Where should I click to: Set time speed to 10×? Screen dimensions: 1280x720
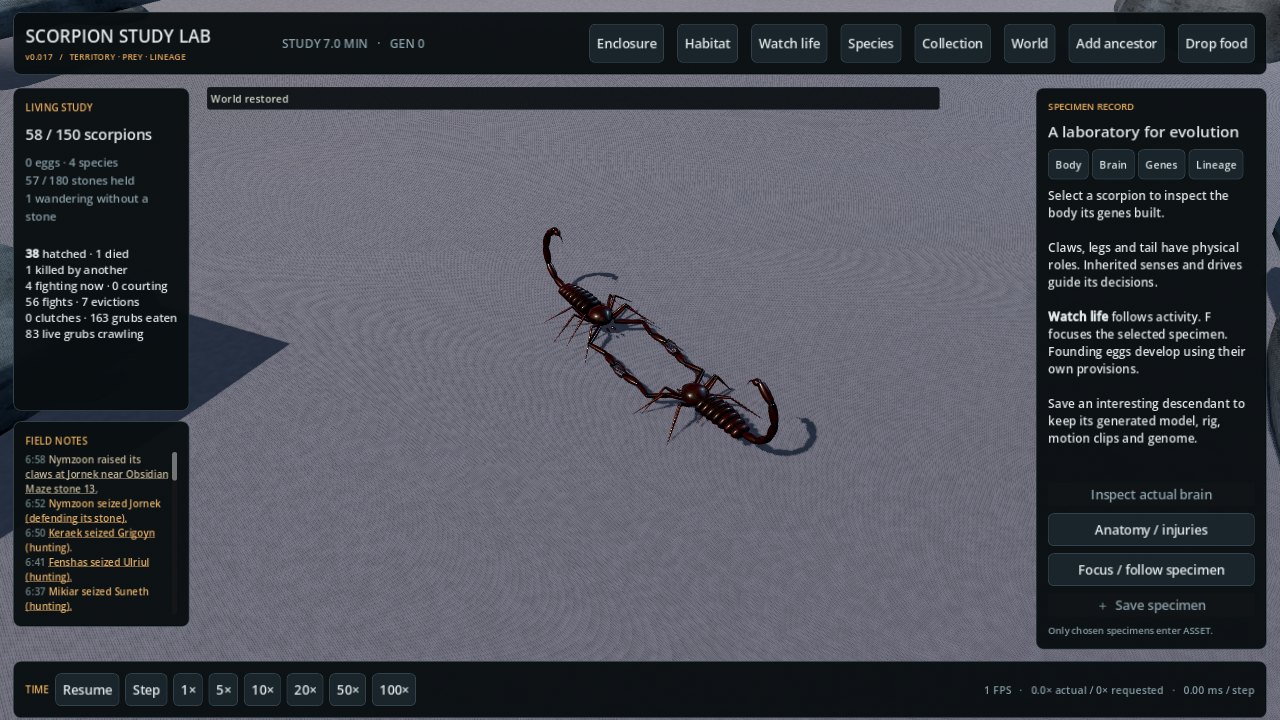click(262, 690)
